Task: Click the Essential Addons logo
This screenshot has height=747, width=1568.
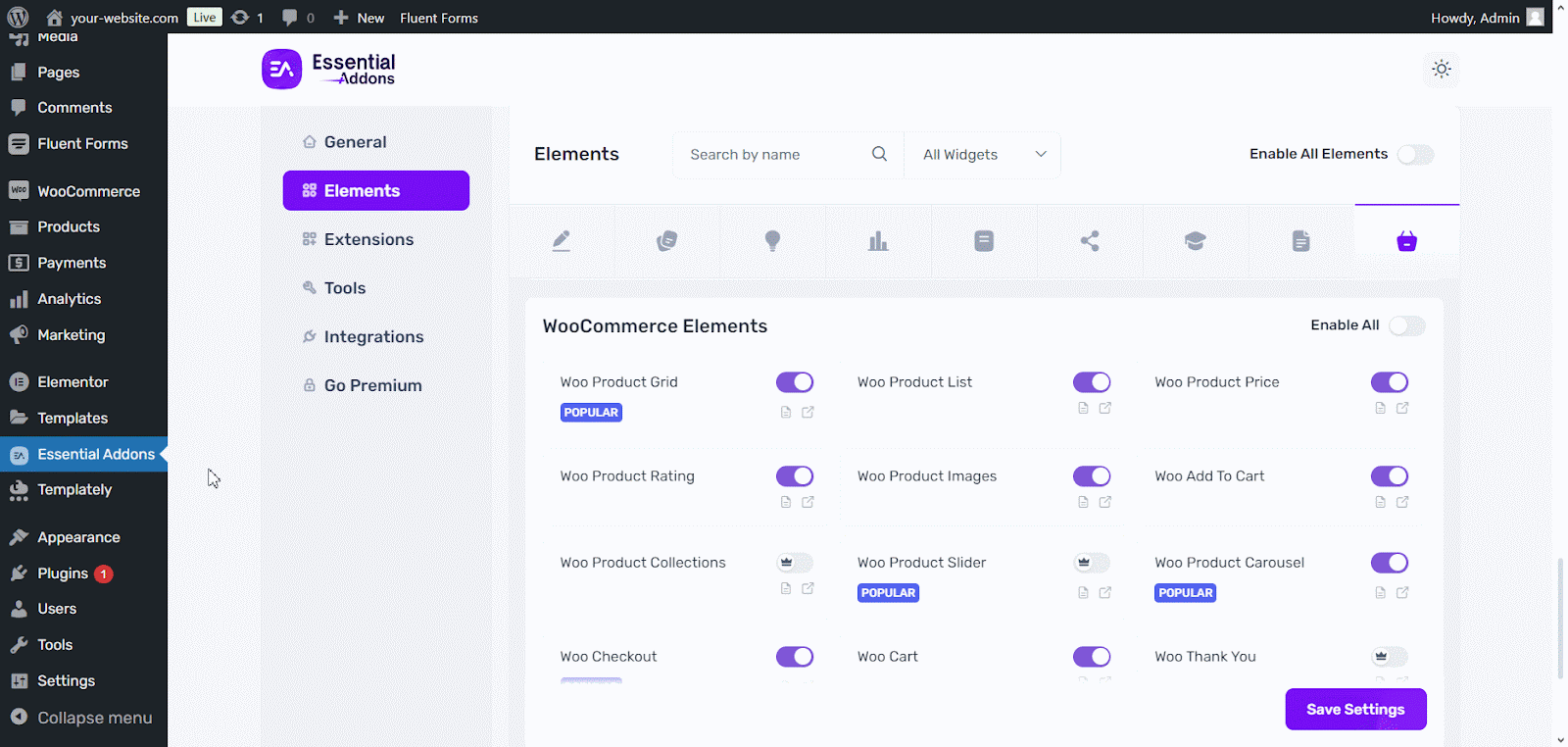Action: click(328, 69)
